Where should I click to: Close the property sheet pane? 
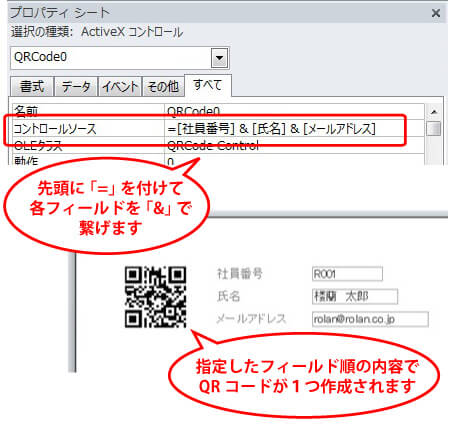pyautogui.click(x=435, y=13)
